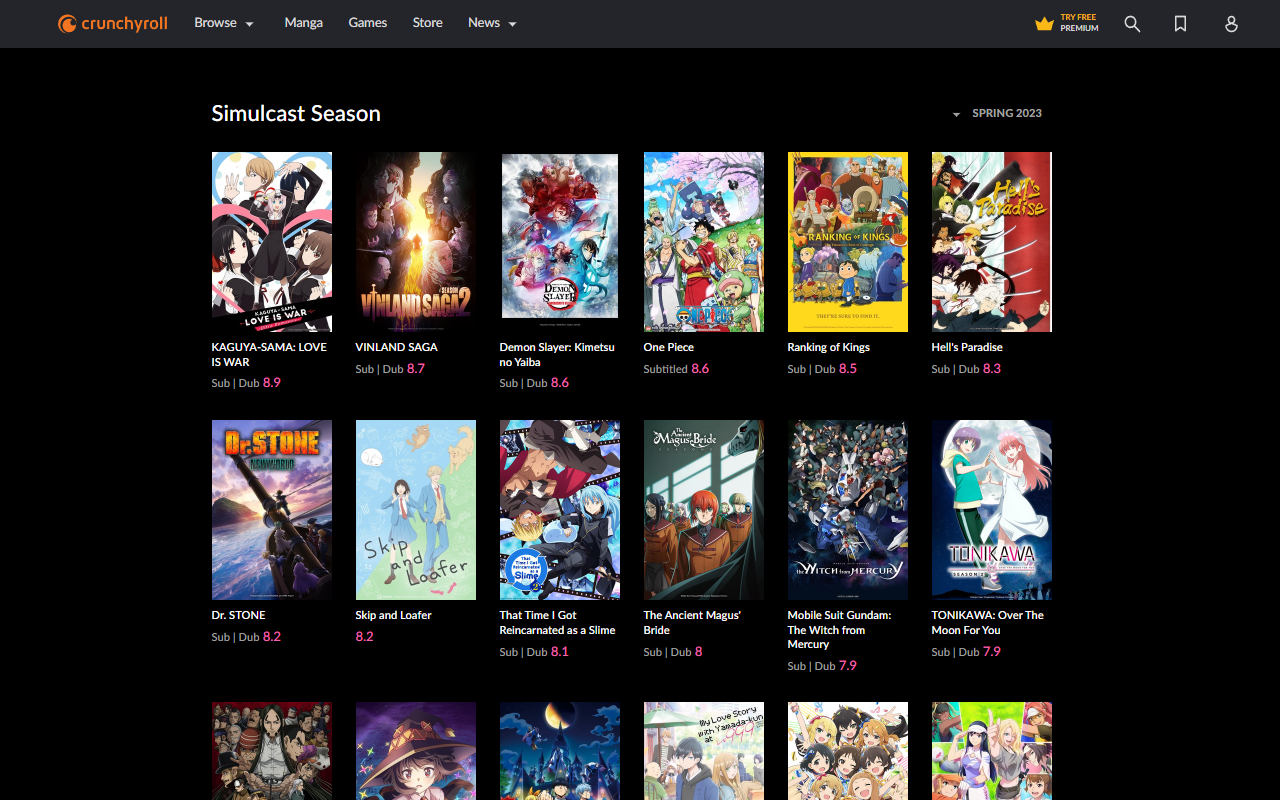
Task: Click The Ancient Magus' Bride title text
Action: pos(693,622)
